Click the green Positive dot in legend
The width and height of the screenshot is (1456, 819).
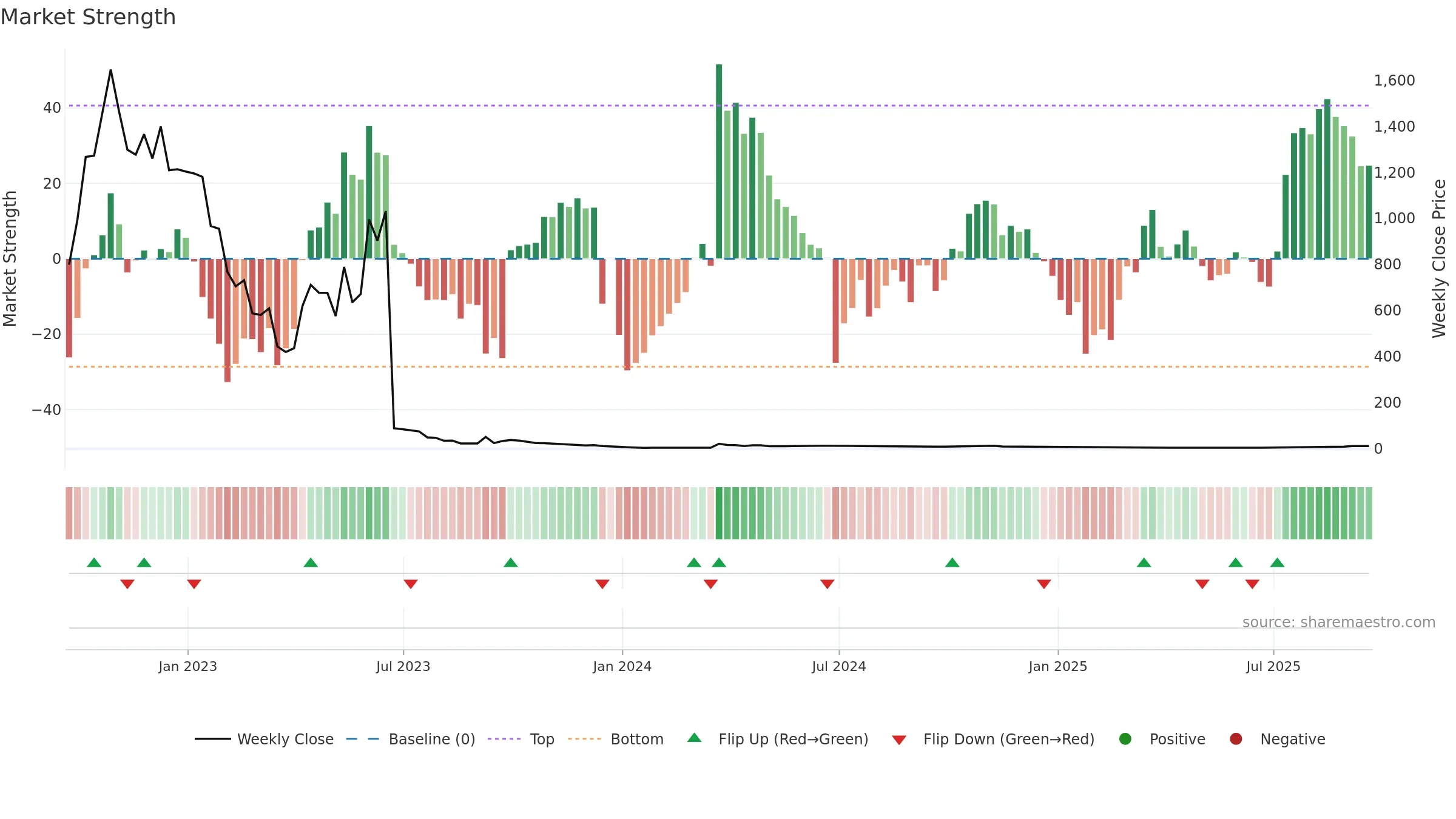[x=1125, y=739]
